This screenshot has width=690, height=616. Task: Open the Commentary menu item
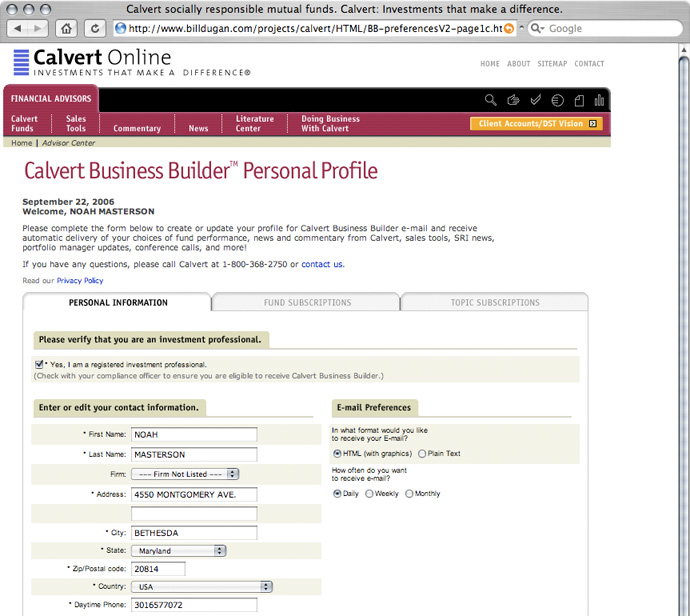click(x=137, y=128)
